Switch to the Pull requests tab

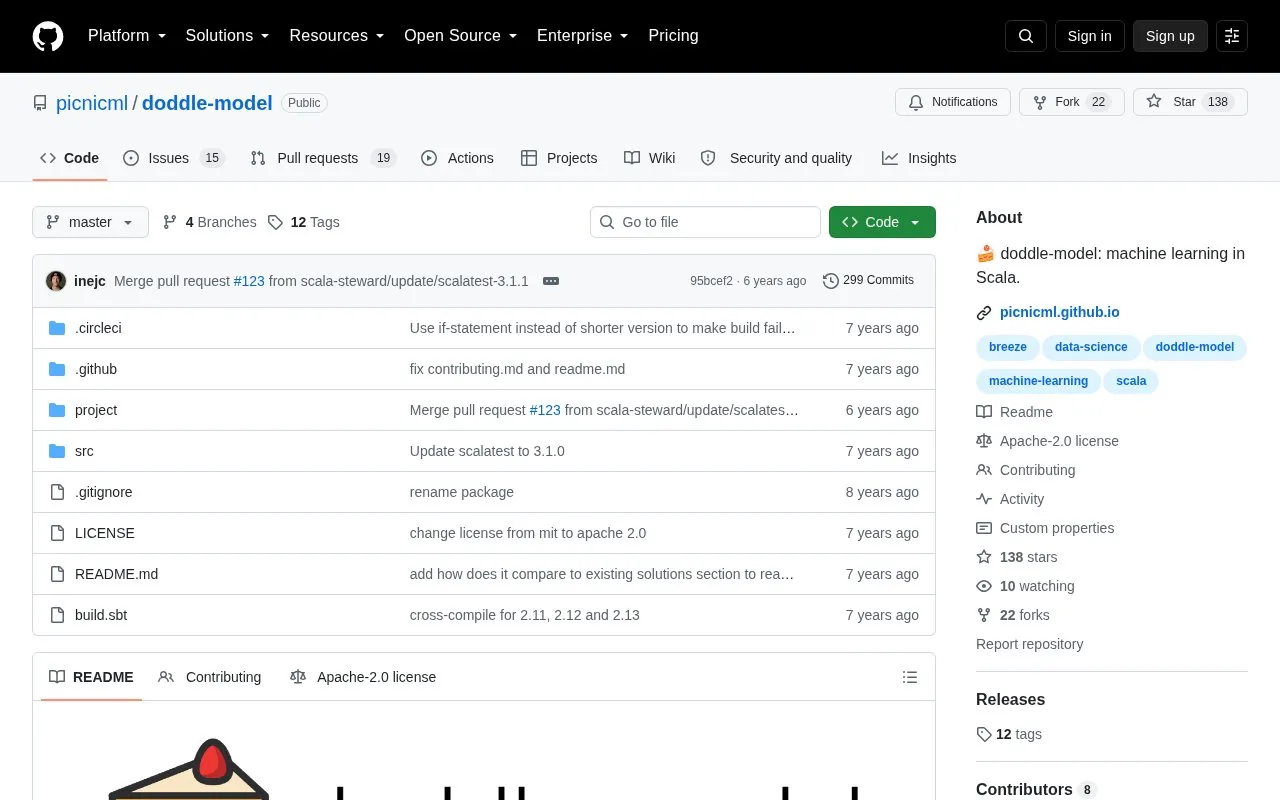click(323, 158)
